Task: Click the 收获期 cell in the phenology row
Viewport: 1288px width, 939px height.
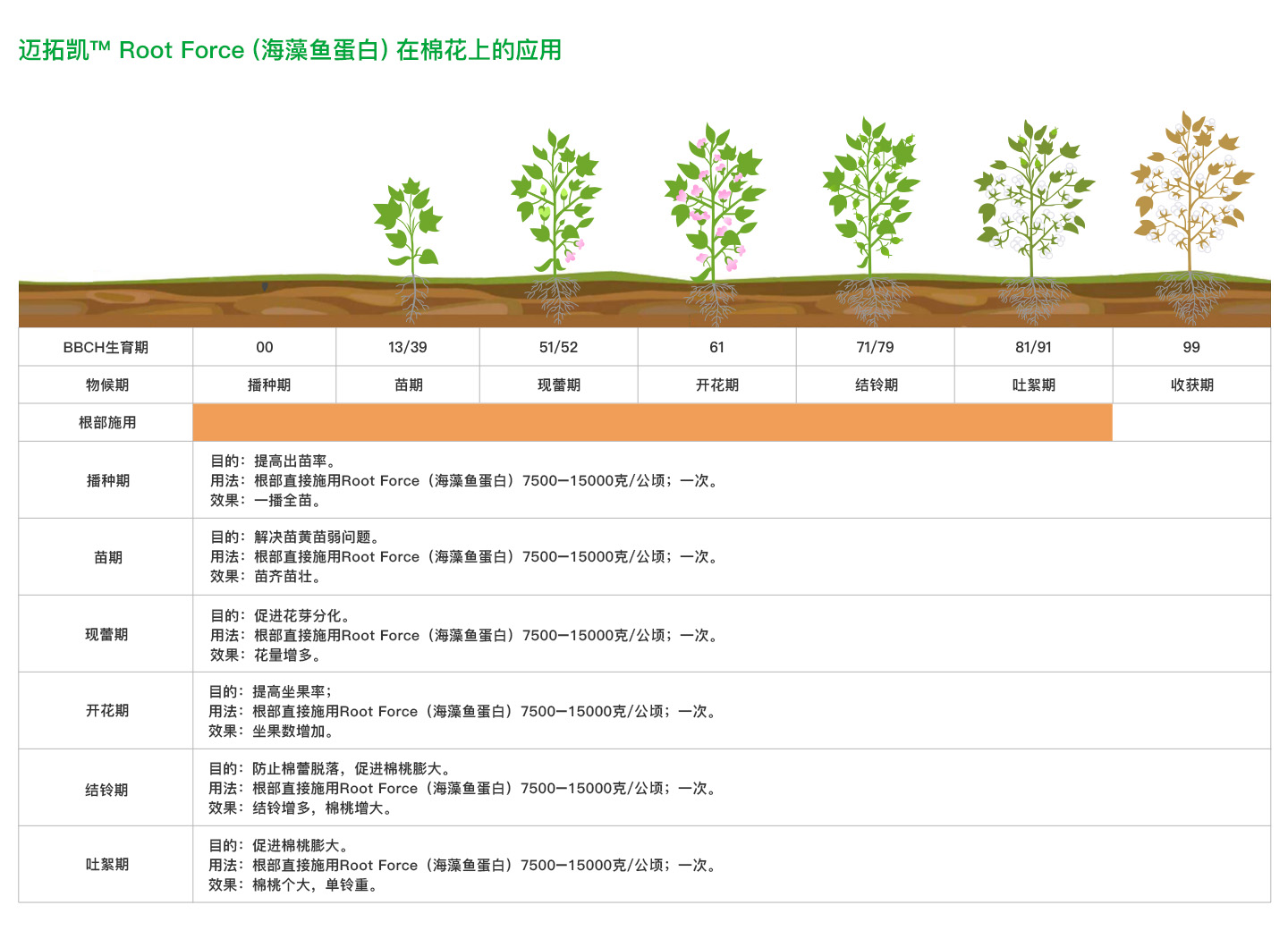Action: (1191, 385)
